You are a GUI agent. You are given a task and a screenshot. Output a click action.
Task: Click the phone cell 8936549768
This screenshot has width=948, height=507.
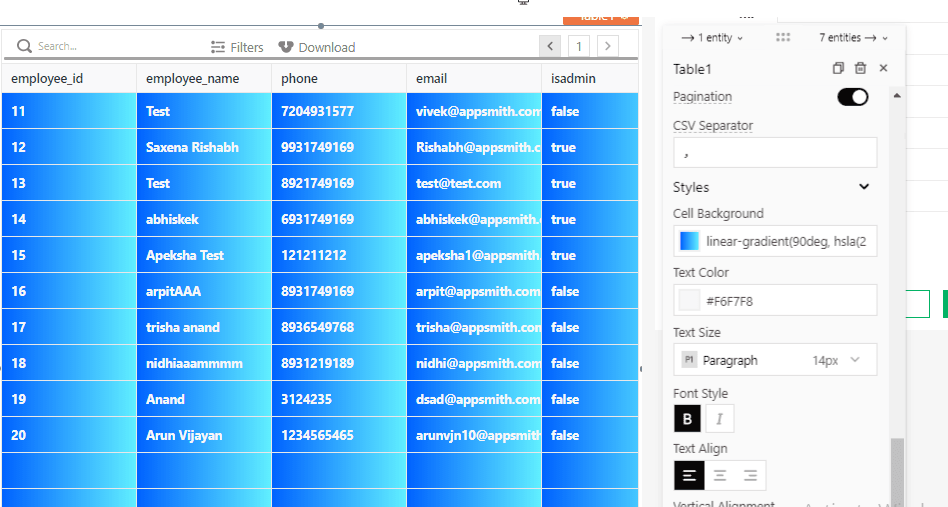tap(339, 327)
